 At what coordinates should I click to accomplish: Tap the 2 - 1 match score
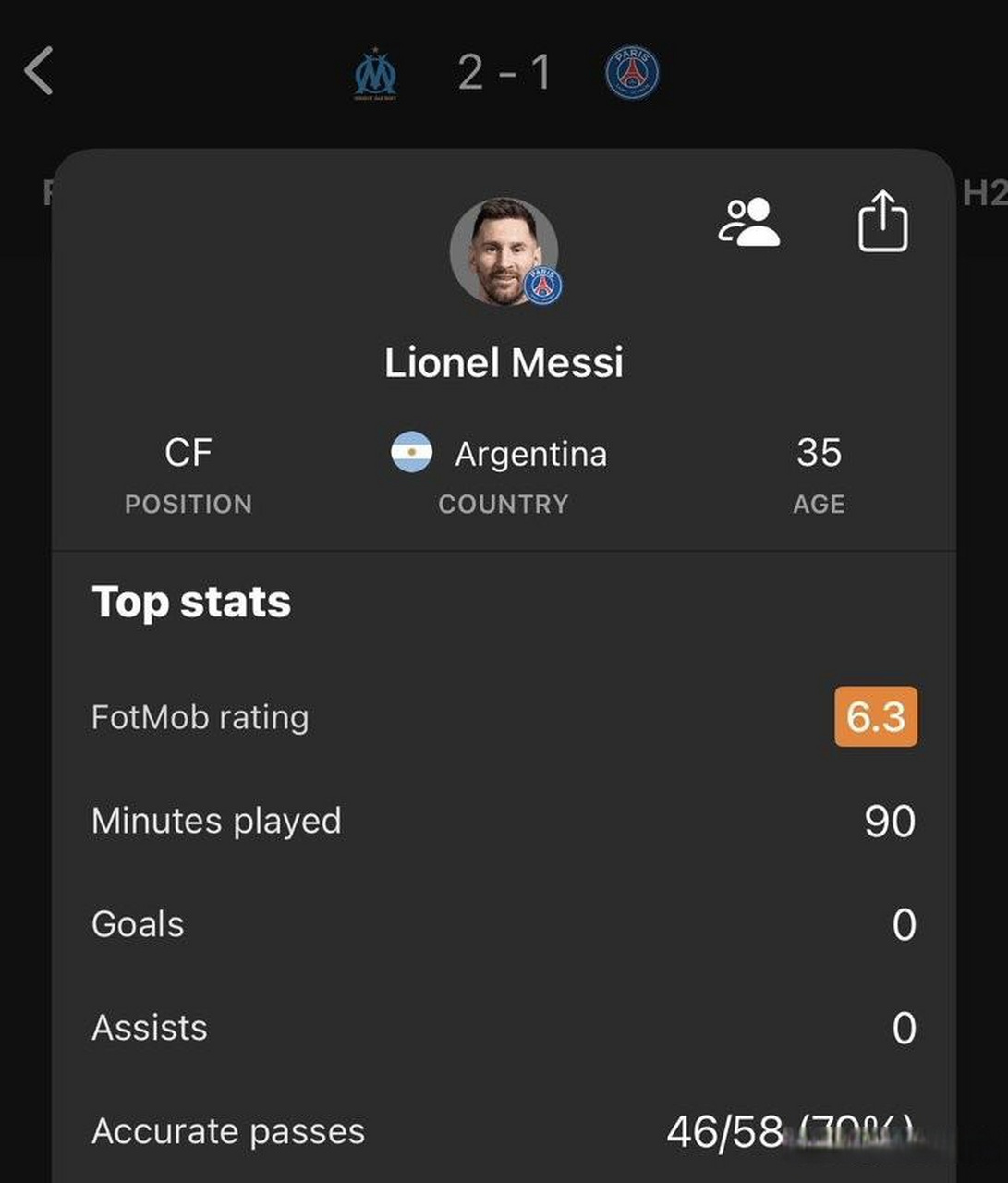click(504, 72)
